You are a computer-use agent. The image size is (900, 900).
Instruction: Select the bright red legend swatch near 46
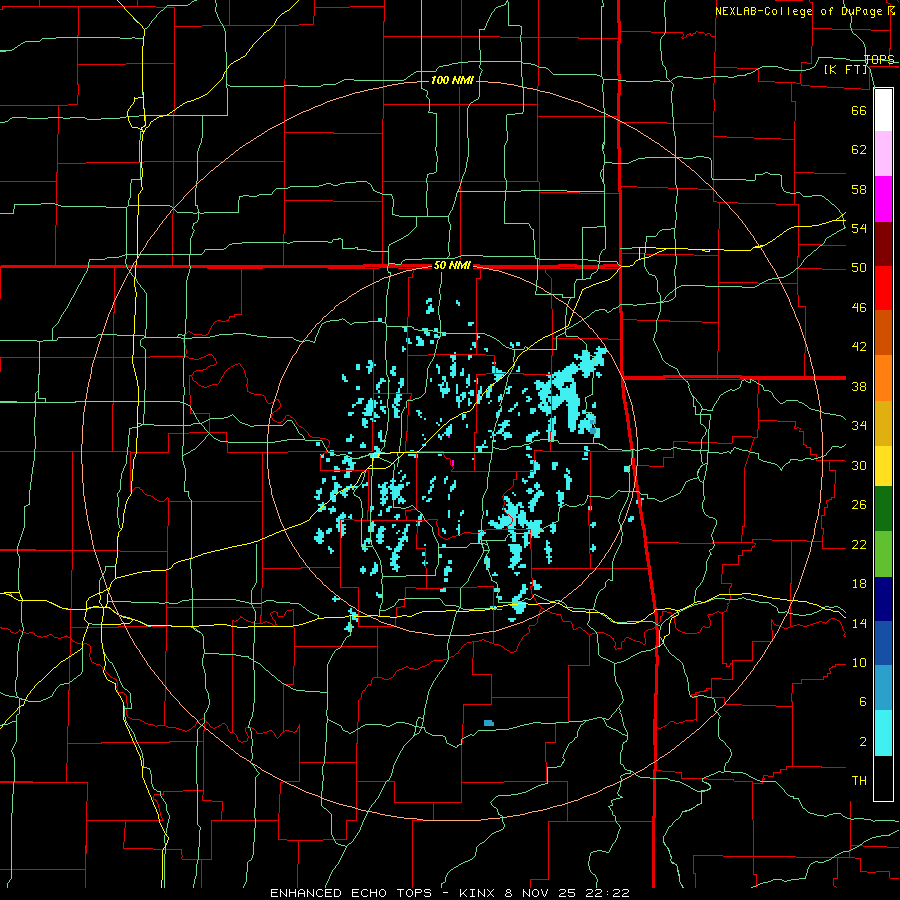pos(883,288)
